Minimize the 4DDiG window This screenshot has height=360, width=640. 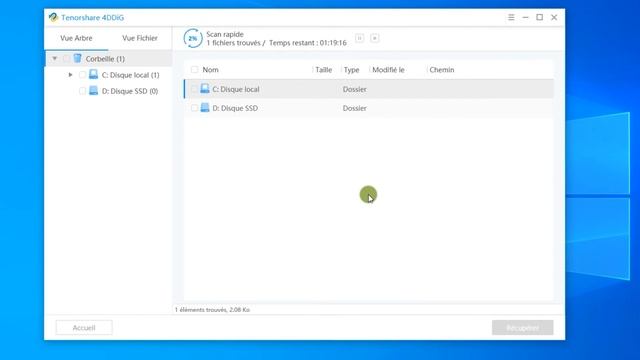(x=525, y=17)
